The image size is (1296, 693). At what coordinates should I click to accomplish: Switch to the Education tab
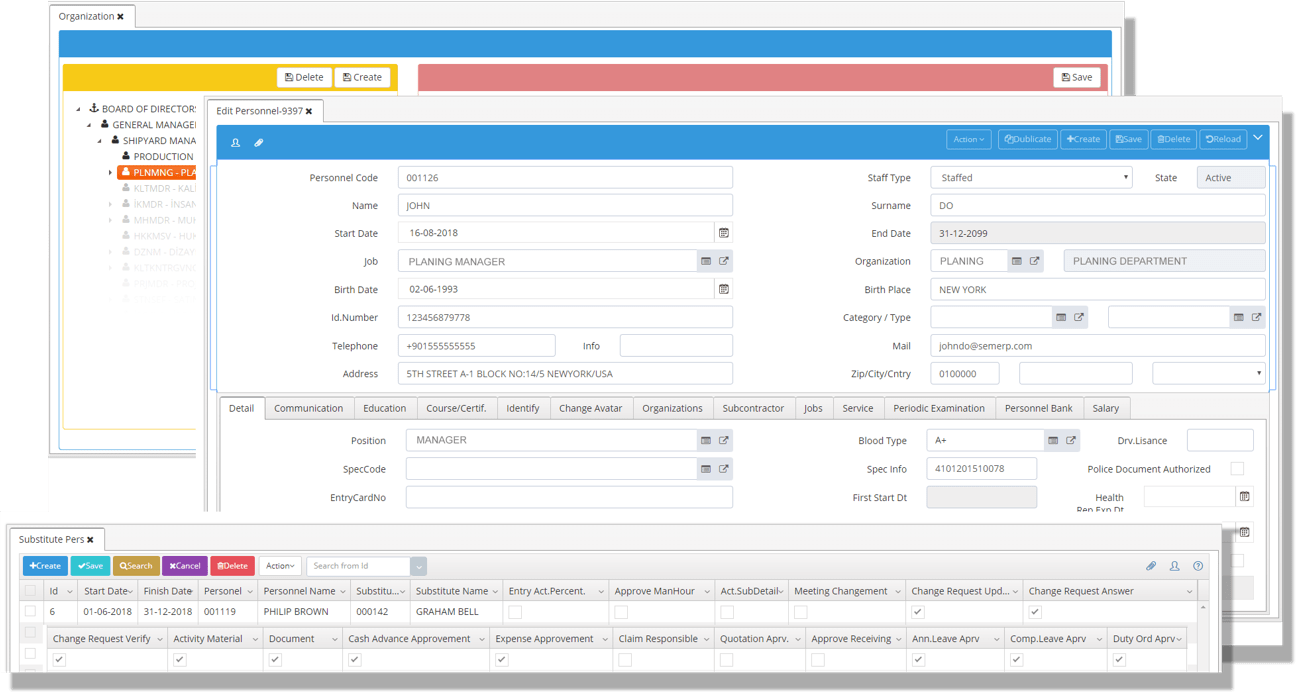pyautogui.click(x=384, y=408)
